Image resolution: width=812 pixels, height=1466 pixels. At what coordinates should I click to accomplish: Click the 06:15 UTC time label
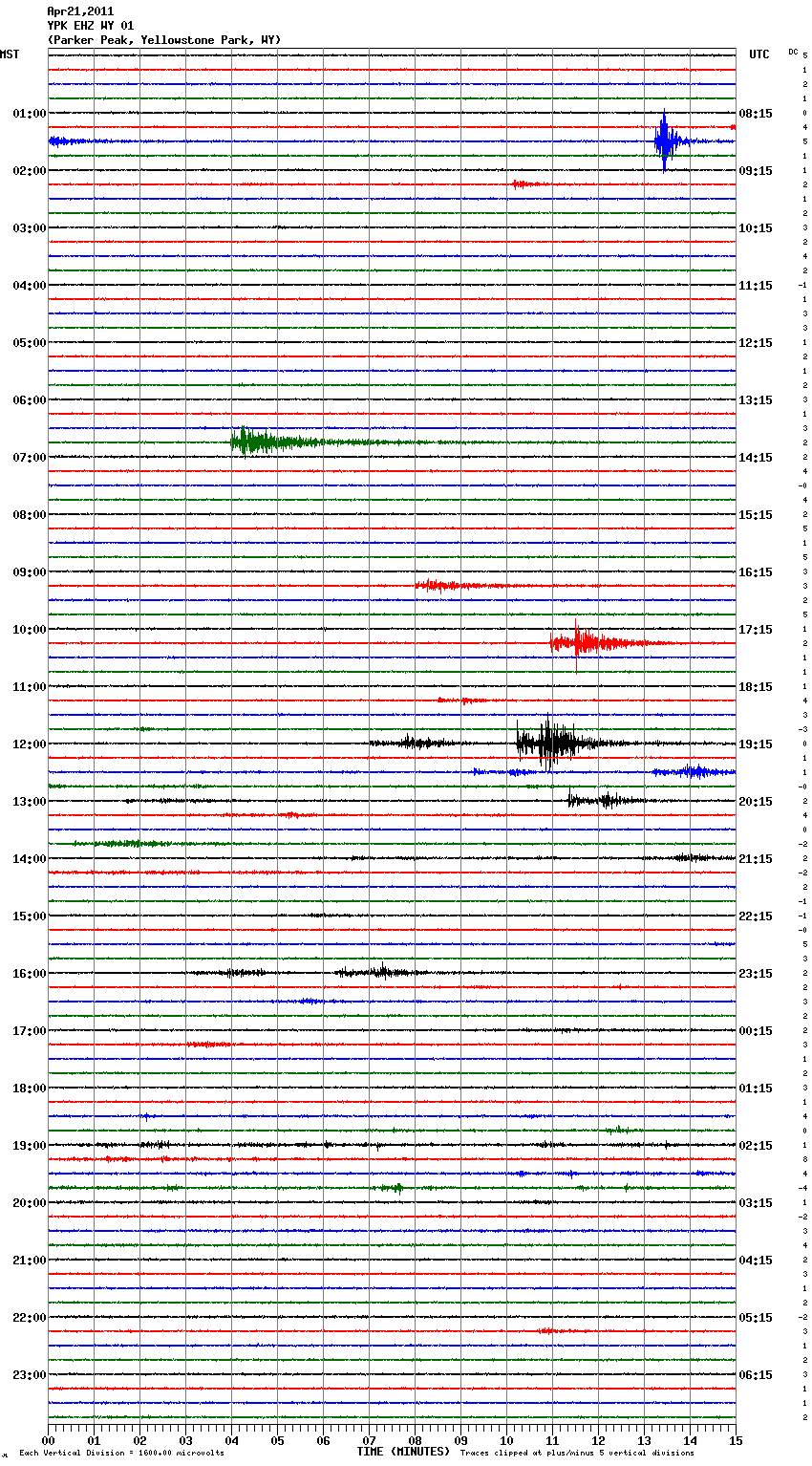point(756,1375)
